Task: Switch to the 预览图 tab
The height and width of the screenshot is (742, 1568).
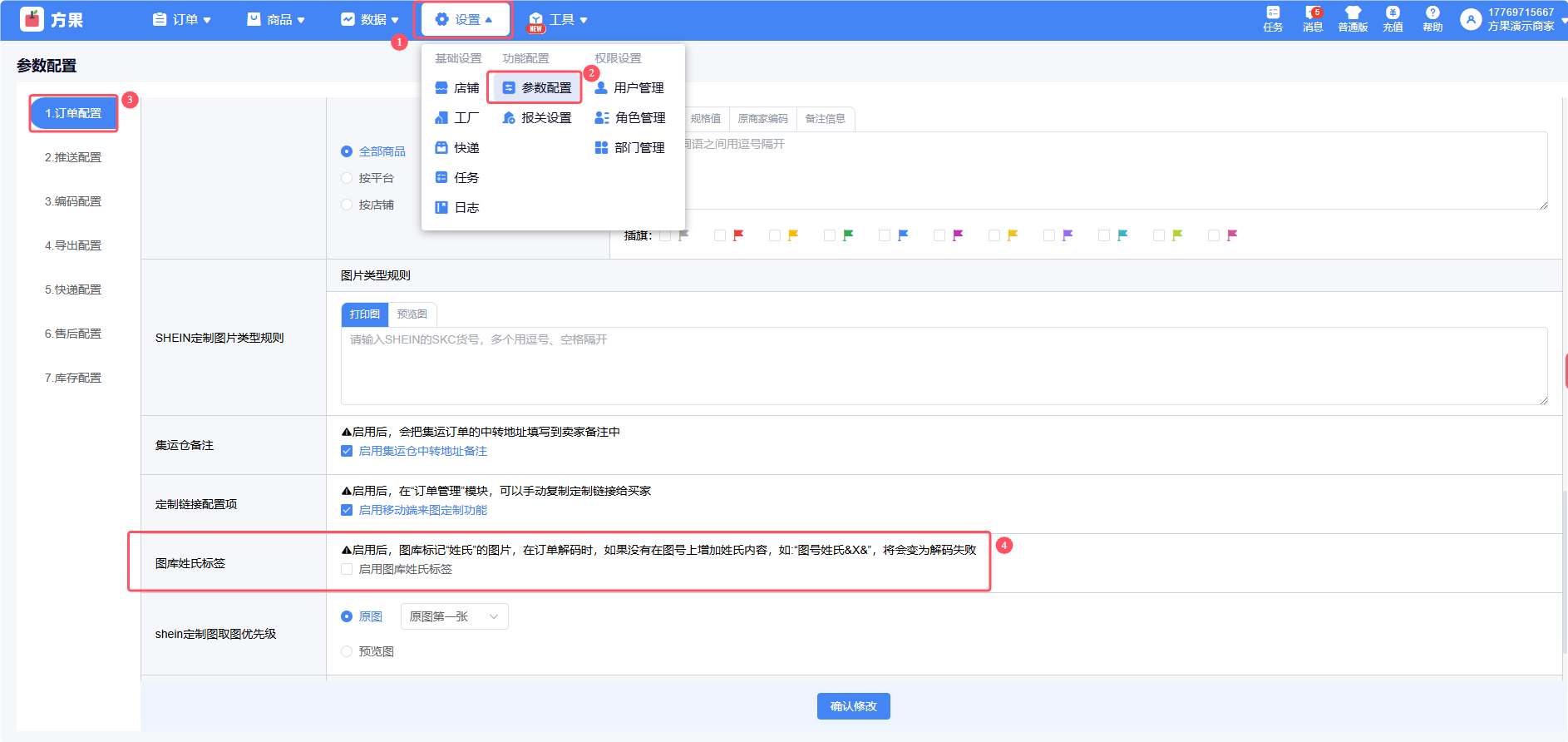Action: tap(412, 314)
